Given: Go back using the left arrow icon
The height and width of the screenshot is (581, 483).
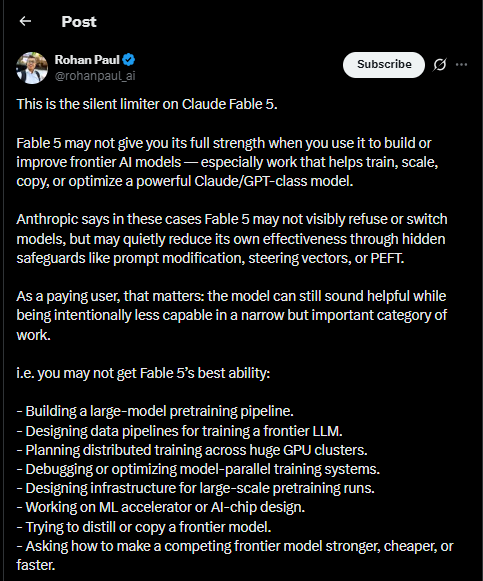Looking at the screenshot, I should click(25, 21).
